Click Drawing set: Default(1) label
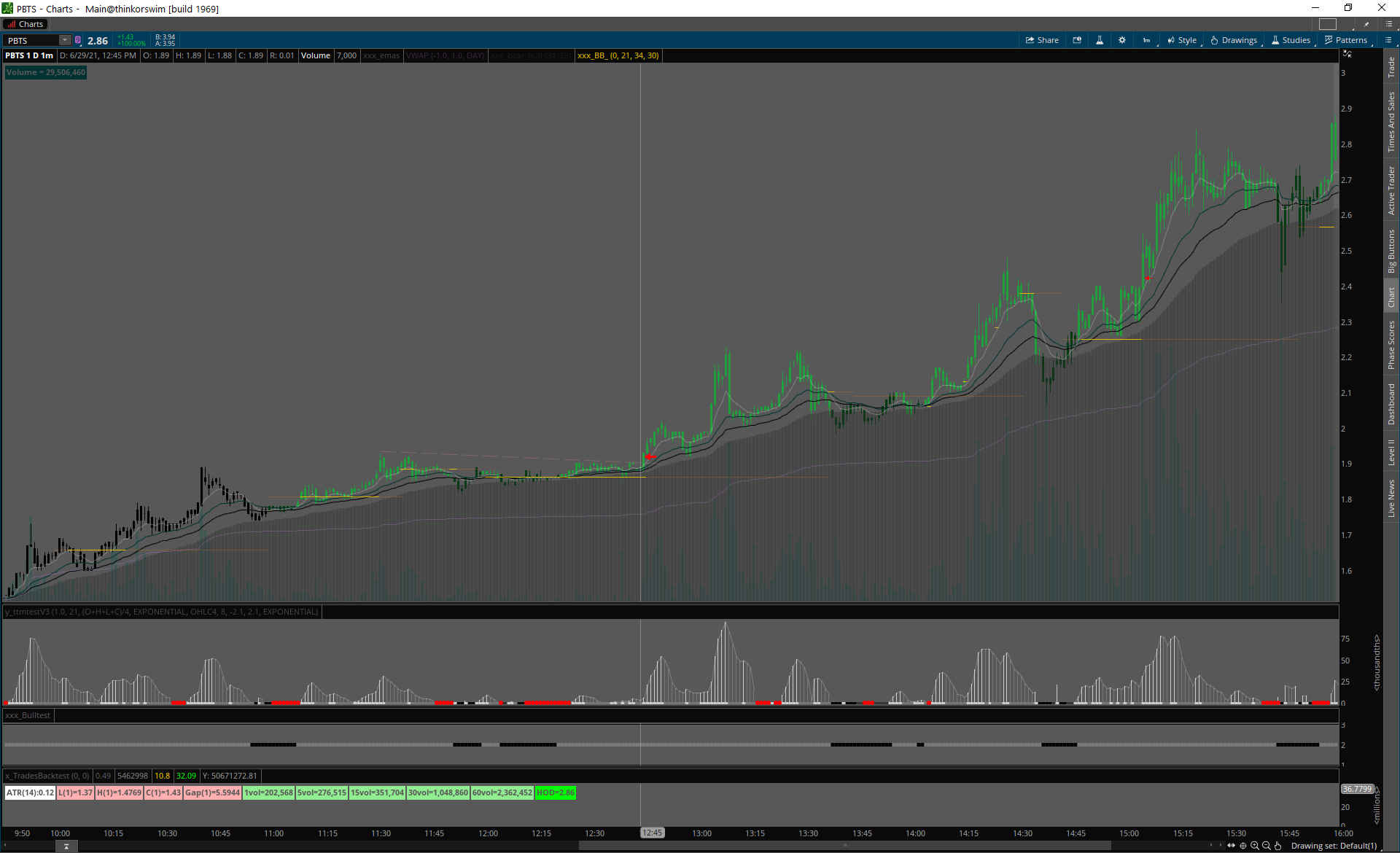 [x=1334, y=846]
